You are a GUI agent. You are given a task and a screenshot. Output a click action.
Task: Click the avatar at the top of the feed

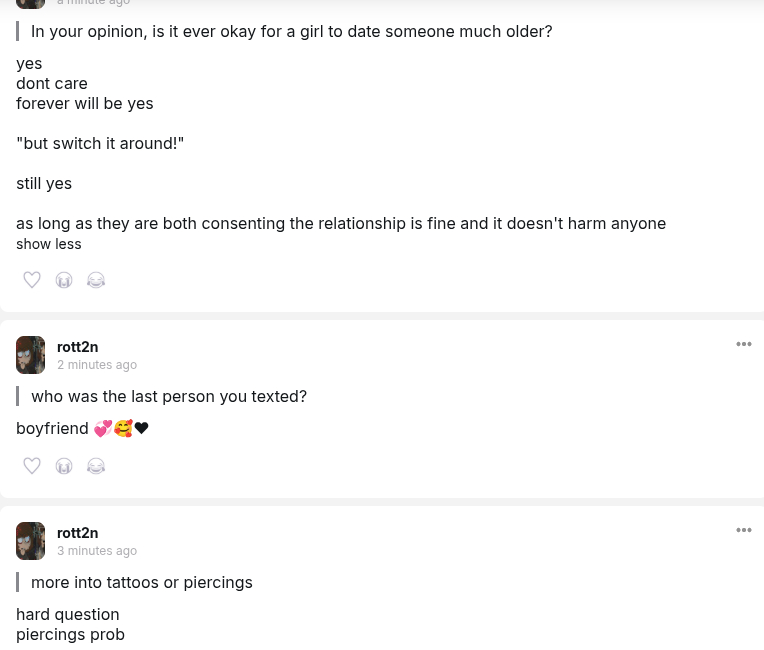click(31, 3)
